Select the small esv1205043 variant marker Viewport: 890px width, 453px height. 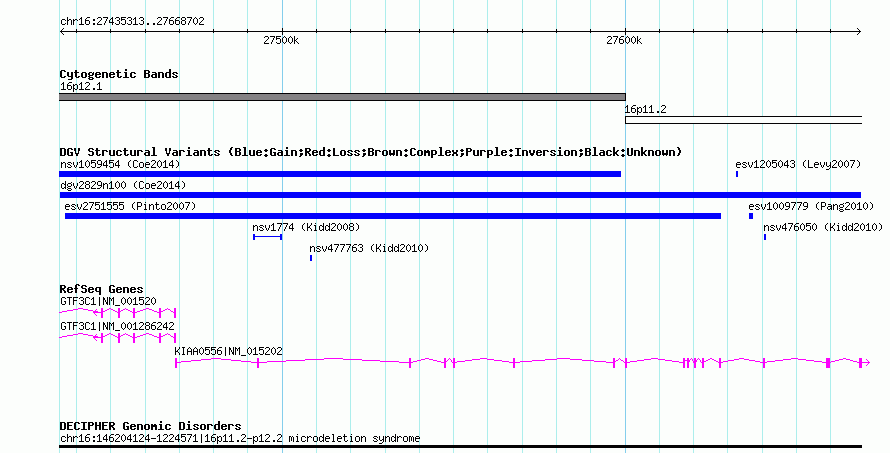click(x=737, y=174)
